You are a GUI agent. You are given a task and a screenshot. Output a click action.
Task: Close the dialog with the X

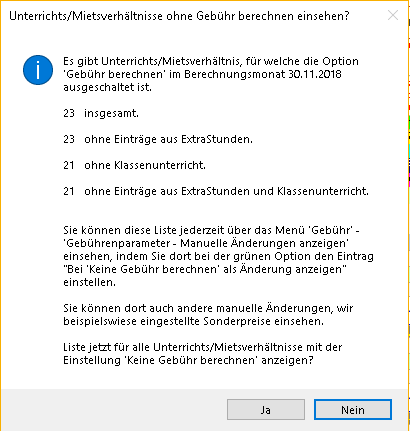[x=393, y=15]
